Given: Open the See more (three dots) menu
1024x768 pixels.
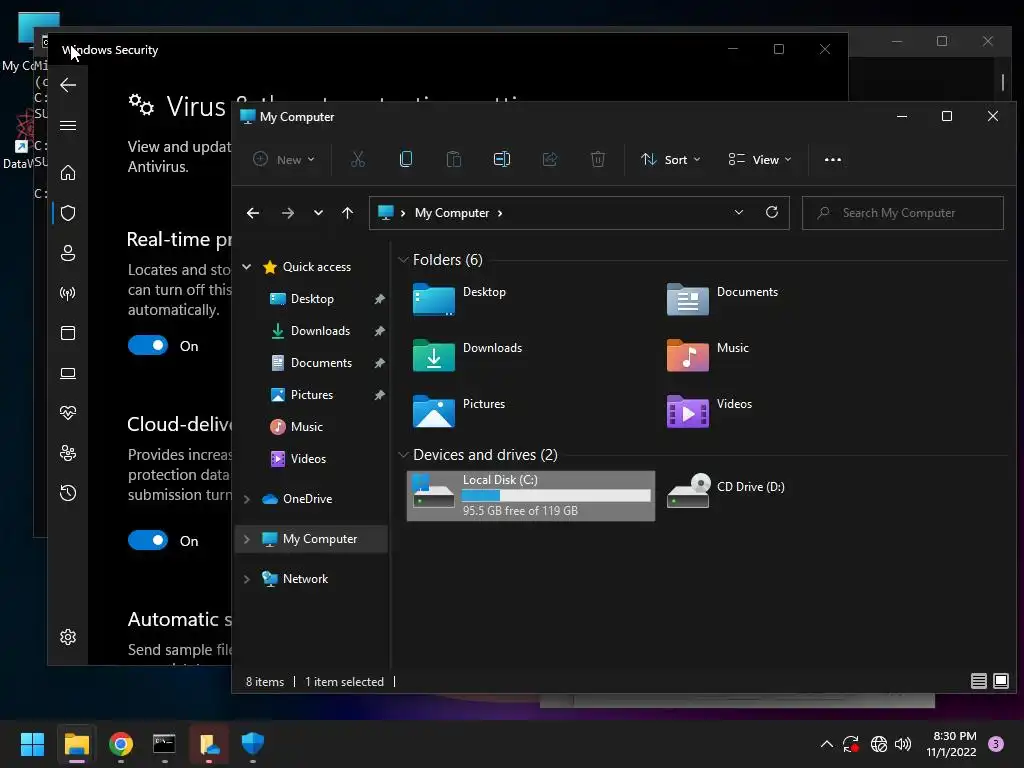Looking at the screenshot, I should click(x=833, y=159).
